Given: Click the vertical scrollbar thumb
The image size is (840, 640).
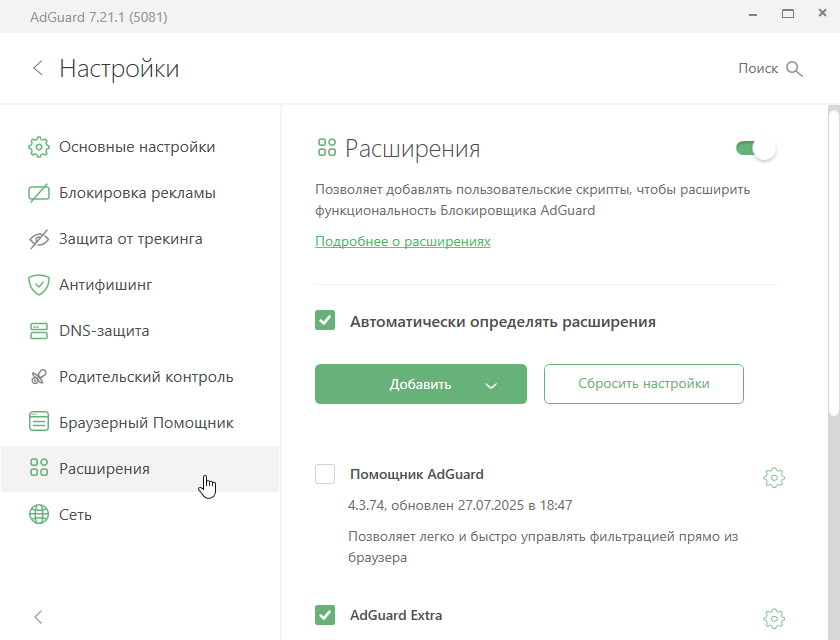Looking at the screenshot, I should pos(834,262).
